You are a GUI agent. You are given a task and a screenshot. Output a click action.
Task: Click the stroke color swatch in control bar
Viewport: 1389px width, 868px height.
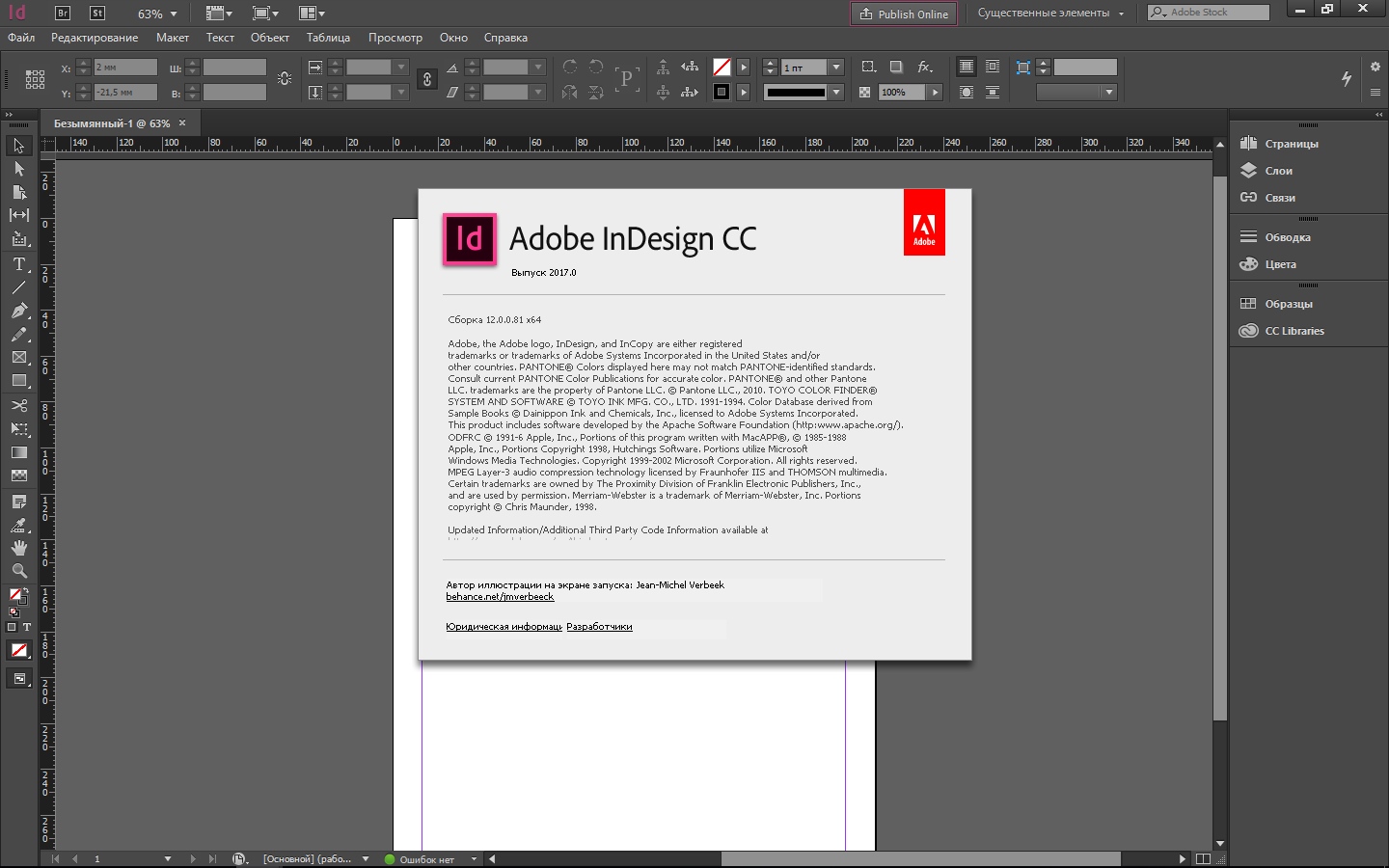point(722,92)
